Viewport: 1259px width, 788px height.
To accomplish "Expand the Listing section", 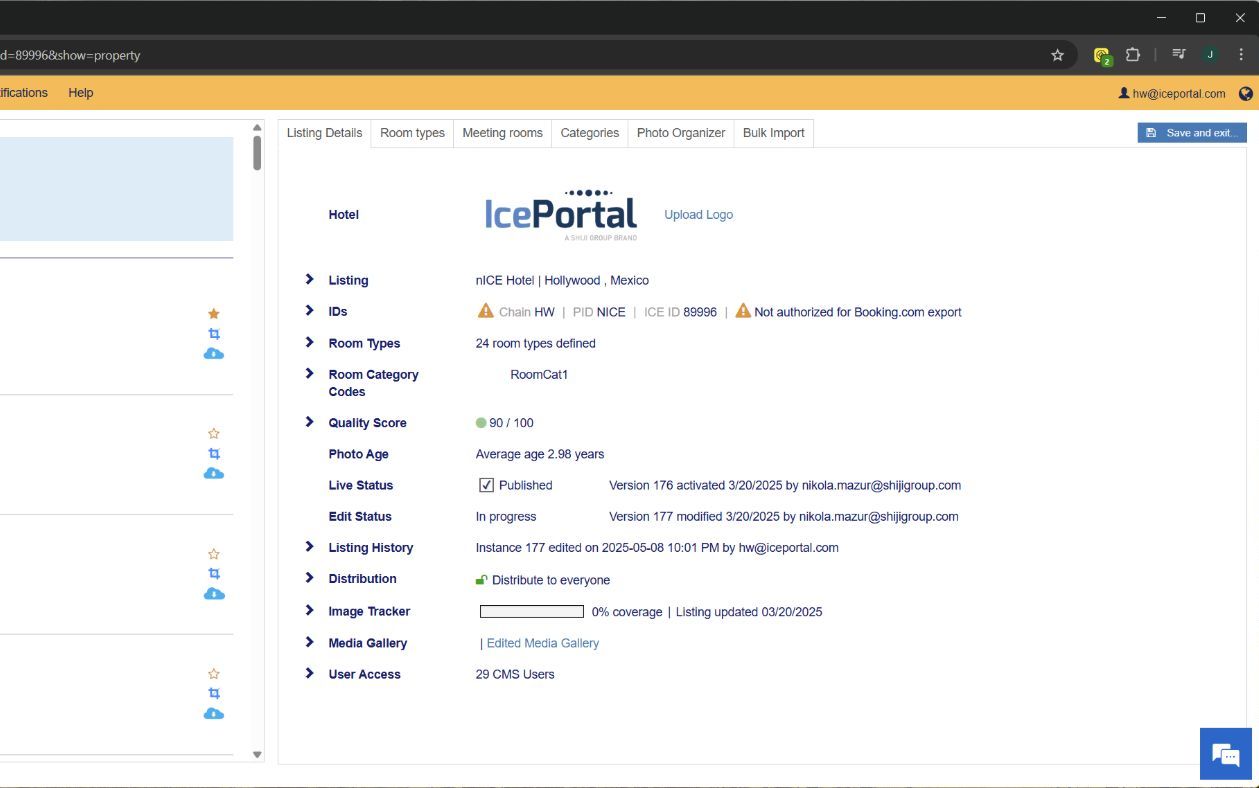I will coord(309,279).
